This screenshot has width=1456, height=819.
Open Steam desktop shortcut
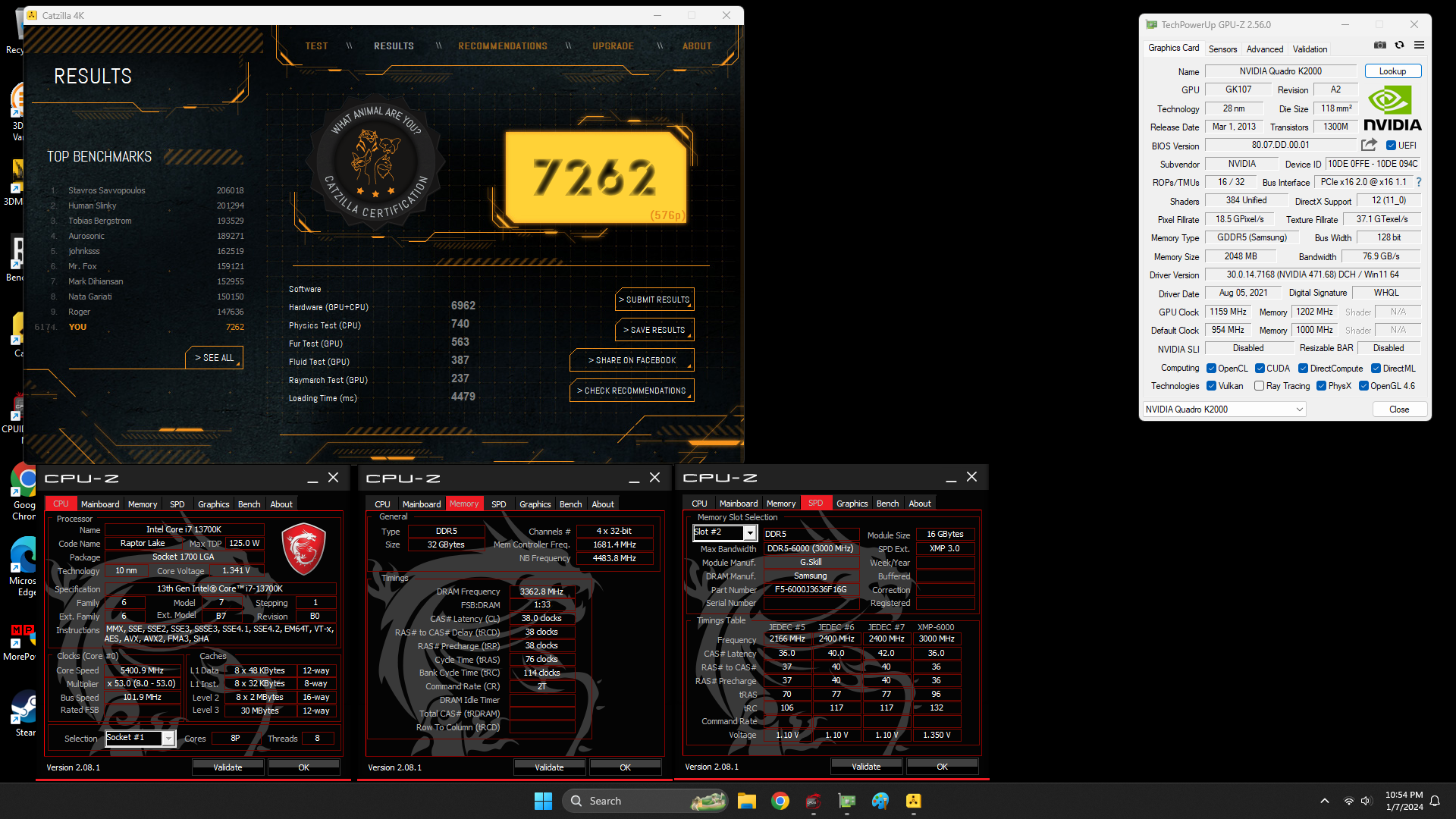(x=24, y=714)
